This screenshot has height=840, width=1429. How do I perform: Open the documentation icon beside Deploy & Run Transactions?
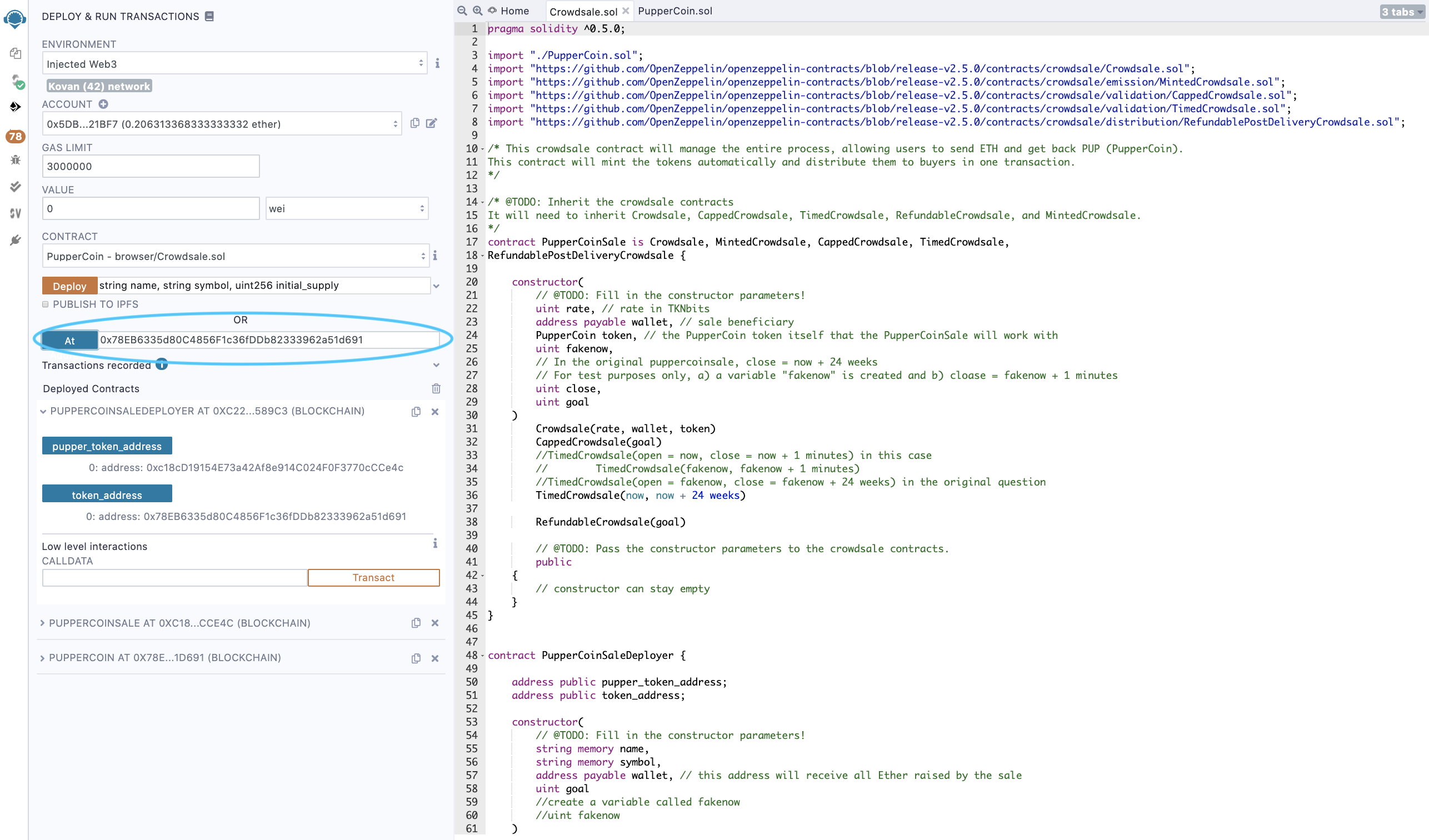209,17
